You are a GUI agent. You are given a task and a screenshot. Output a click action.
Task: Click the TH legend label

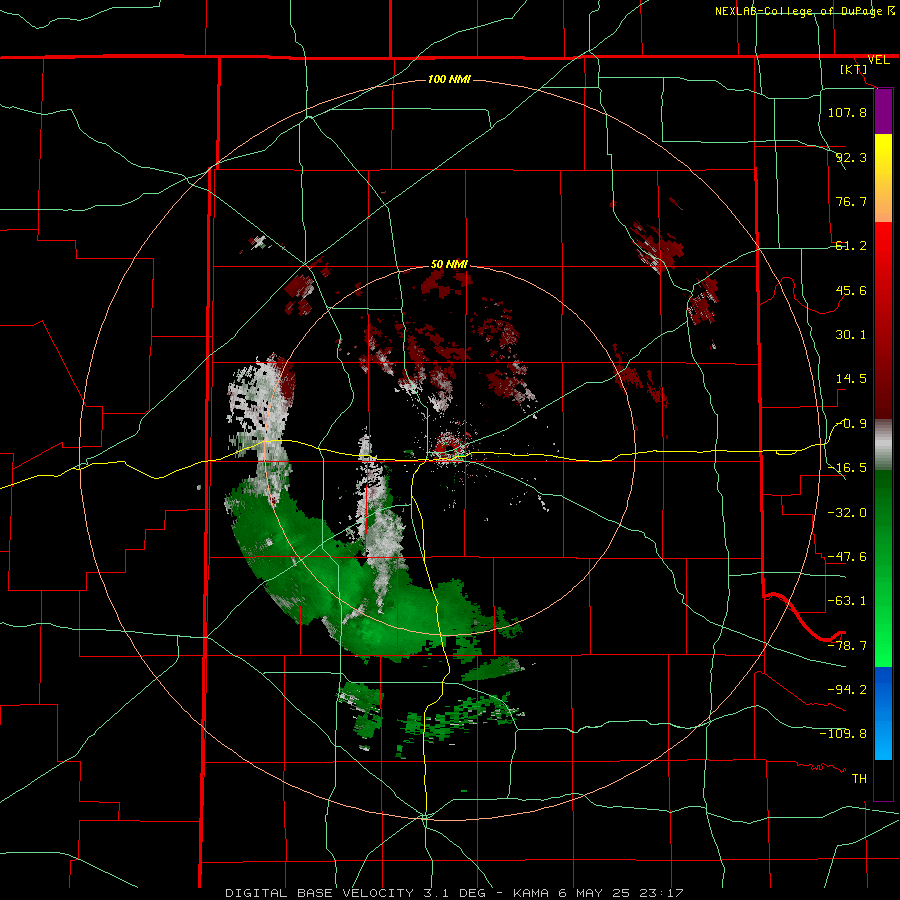859,779
